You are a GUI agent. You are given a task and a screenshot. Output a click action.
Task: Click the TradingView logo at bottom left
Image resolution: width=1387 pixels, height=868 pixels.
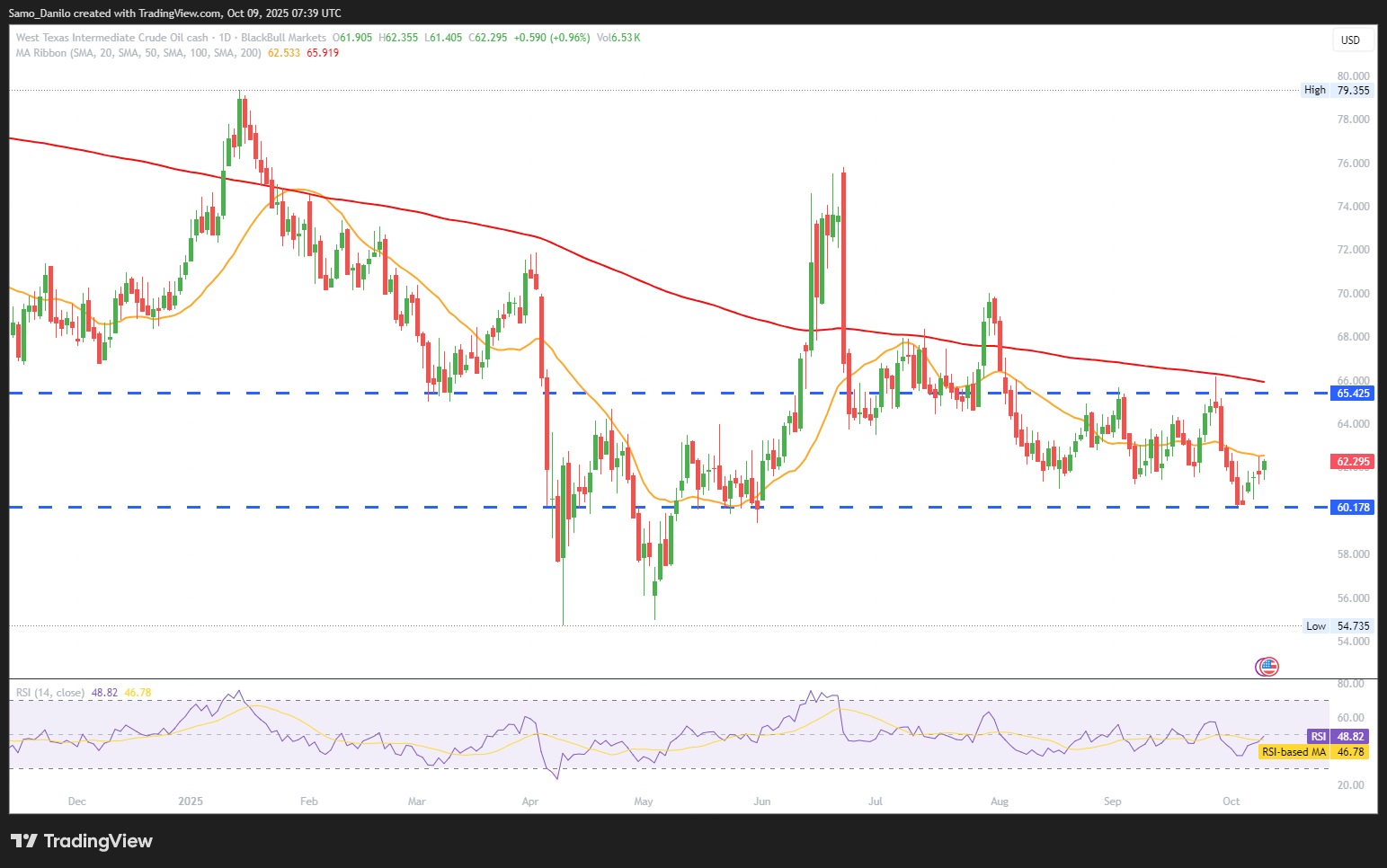tap(82, 841)
